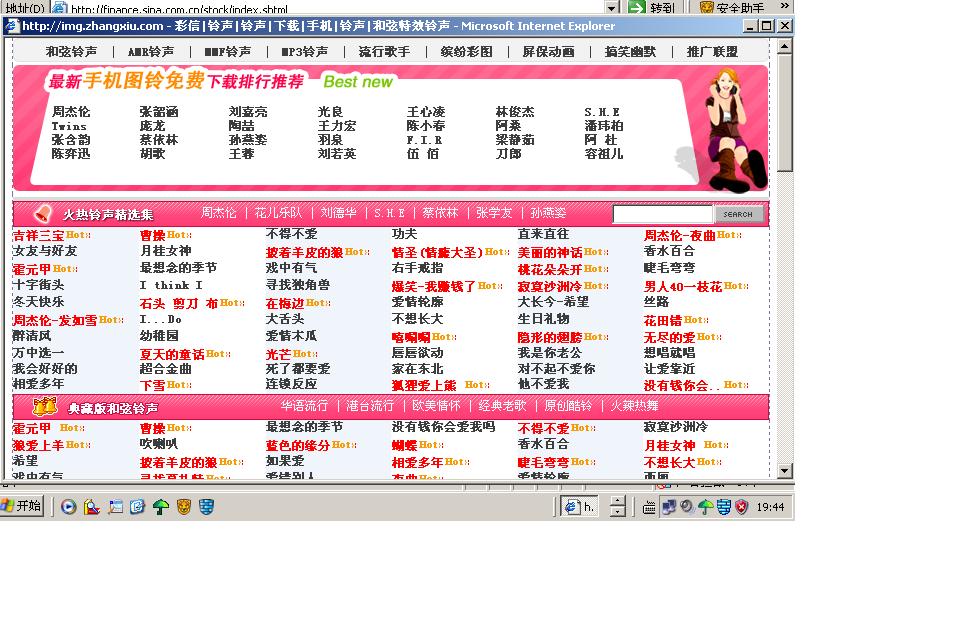Viewport: 962px width, 629px height.
Task: Click the volume speaker tray icon
Action: coord(687,507)
